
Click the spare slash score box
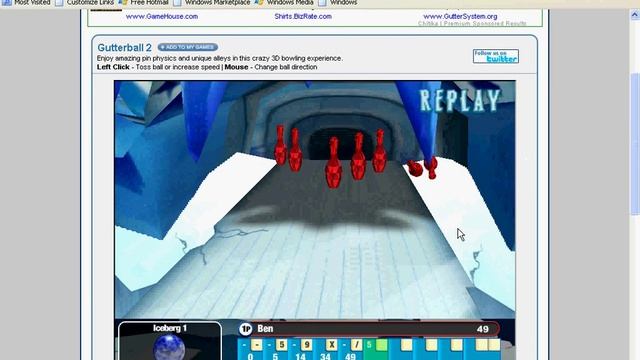tap(356, 345)
